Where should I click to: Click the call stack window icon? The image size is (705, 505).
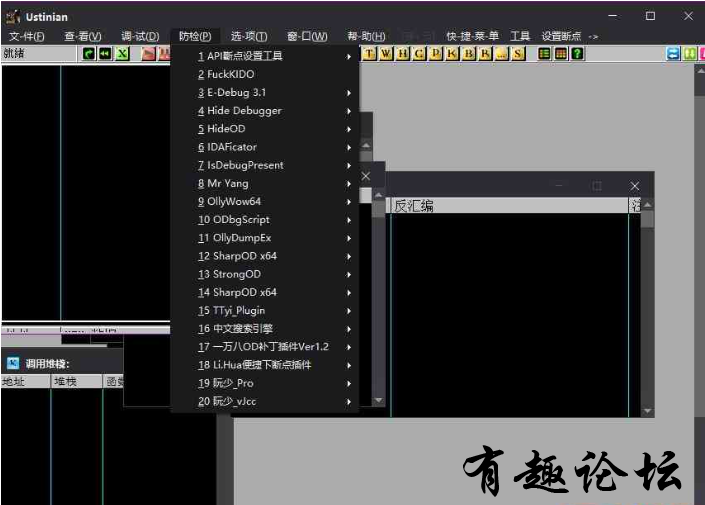[x=13, y=363]
